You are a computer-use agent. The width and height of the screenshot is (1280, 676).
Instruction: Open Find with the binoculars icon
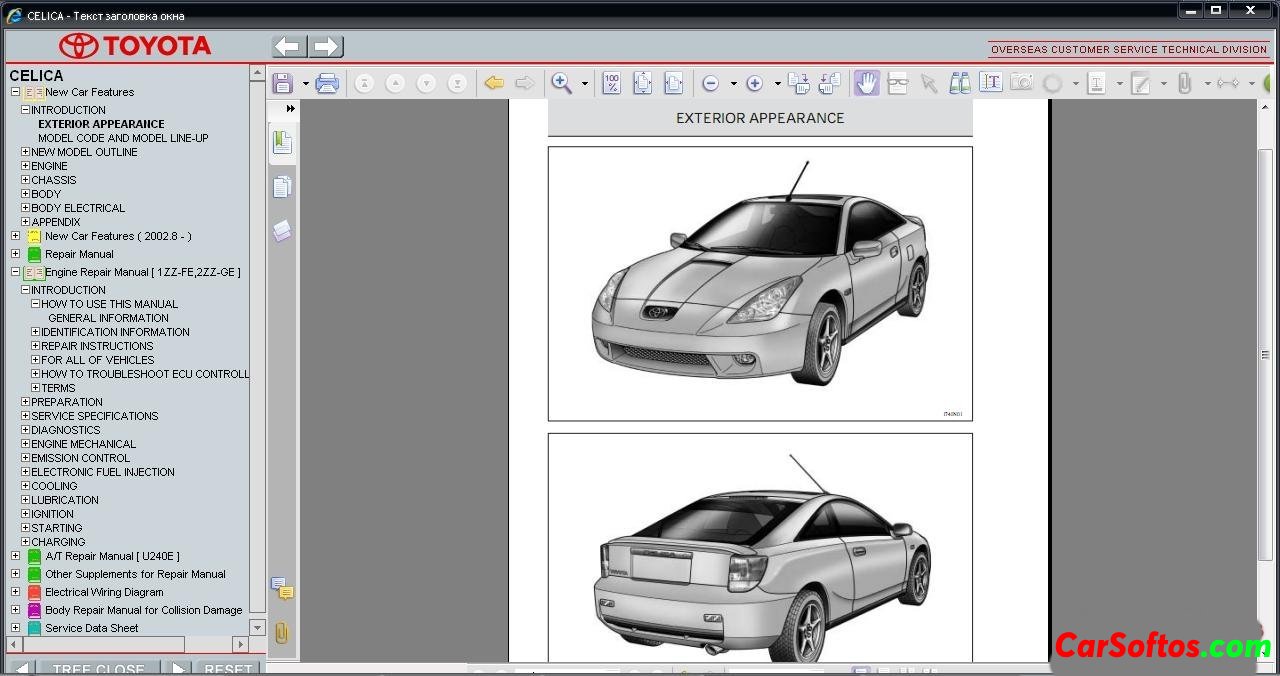[x=960, y=84]
